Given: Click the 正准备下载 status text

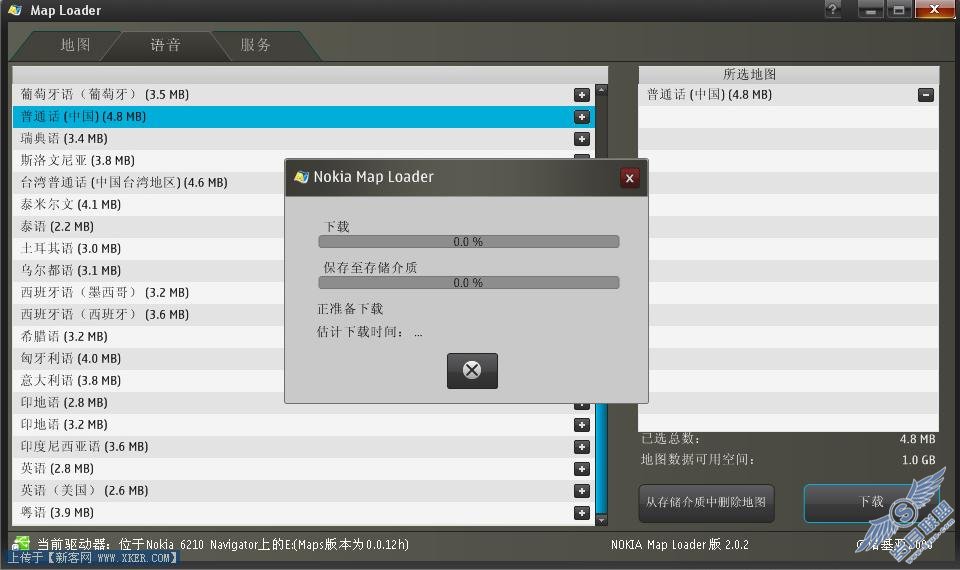Looking at the screenshot, I should [x=350, y=309].
